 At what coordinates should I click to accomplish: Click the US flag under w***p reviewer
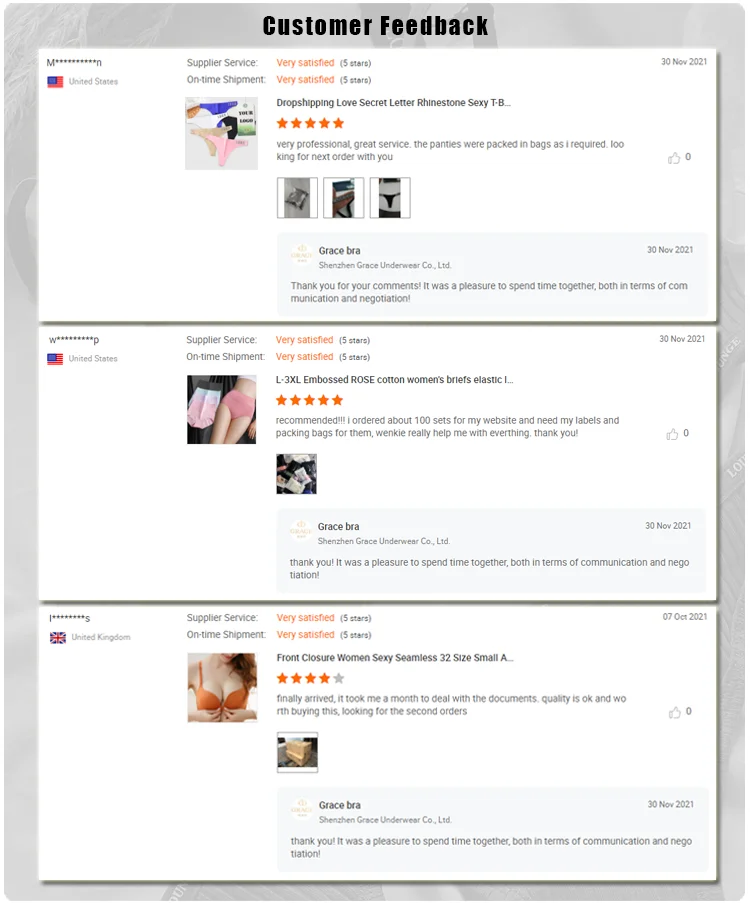point(55,359)
